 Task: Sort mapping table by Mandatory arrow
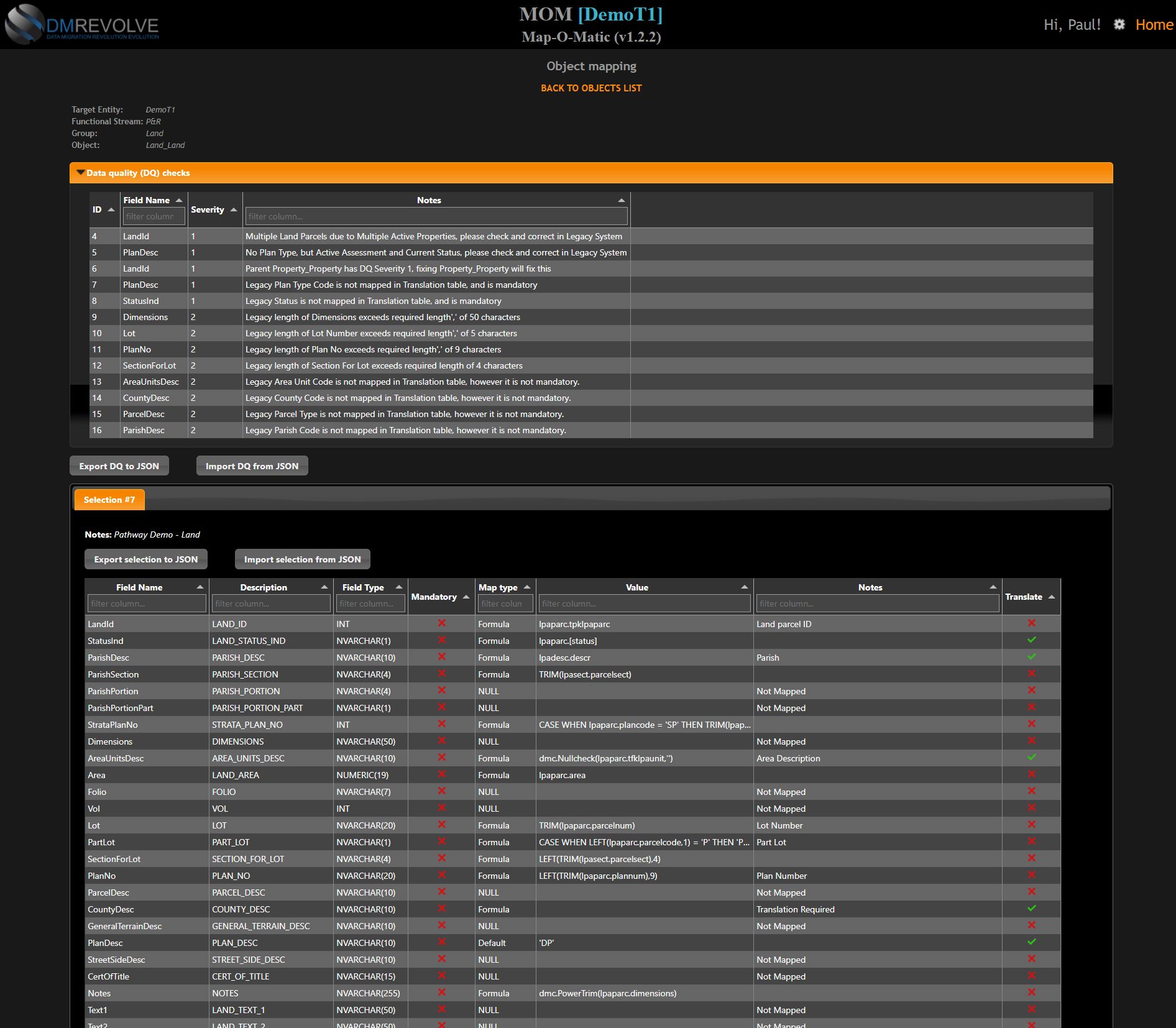point(466,597)
